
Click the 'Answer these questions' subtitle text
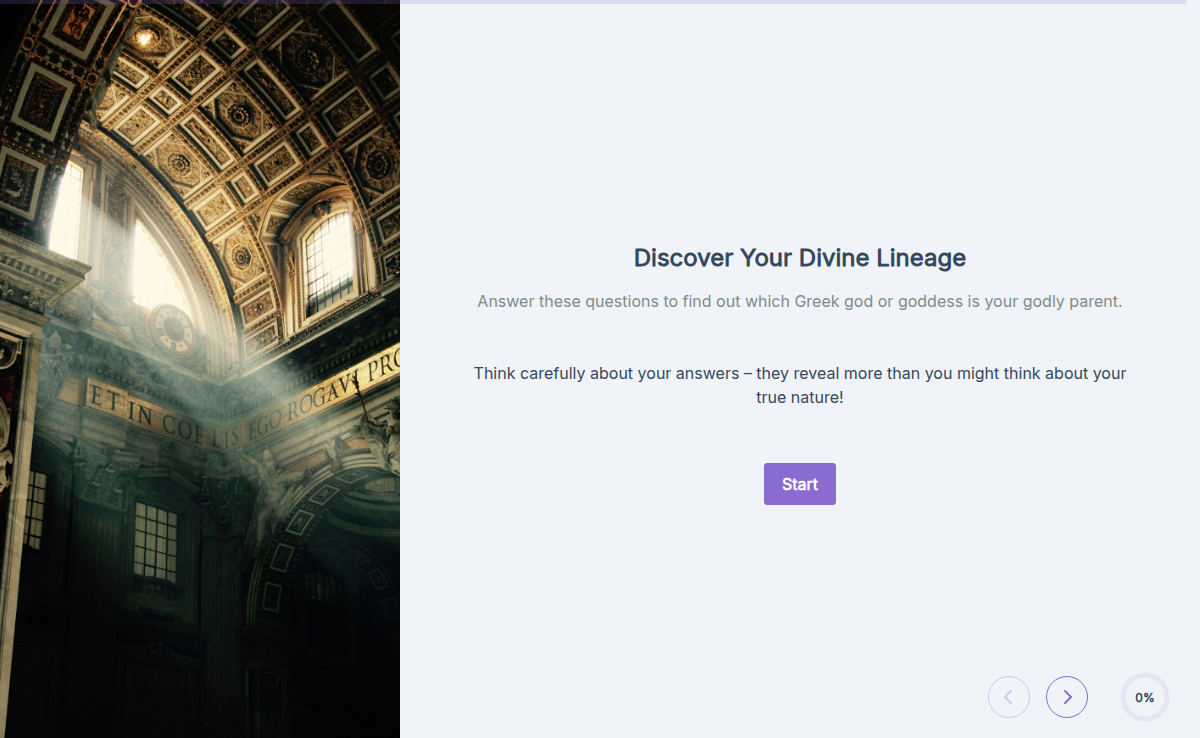pyautogui.click(x=799, y=301)
